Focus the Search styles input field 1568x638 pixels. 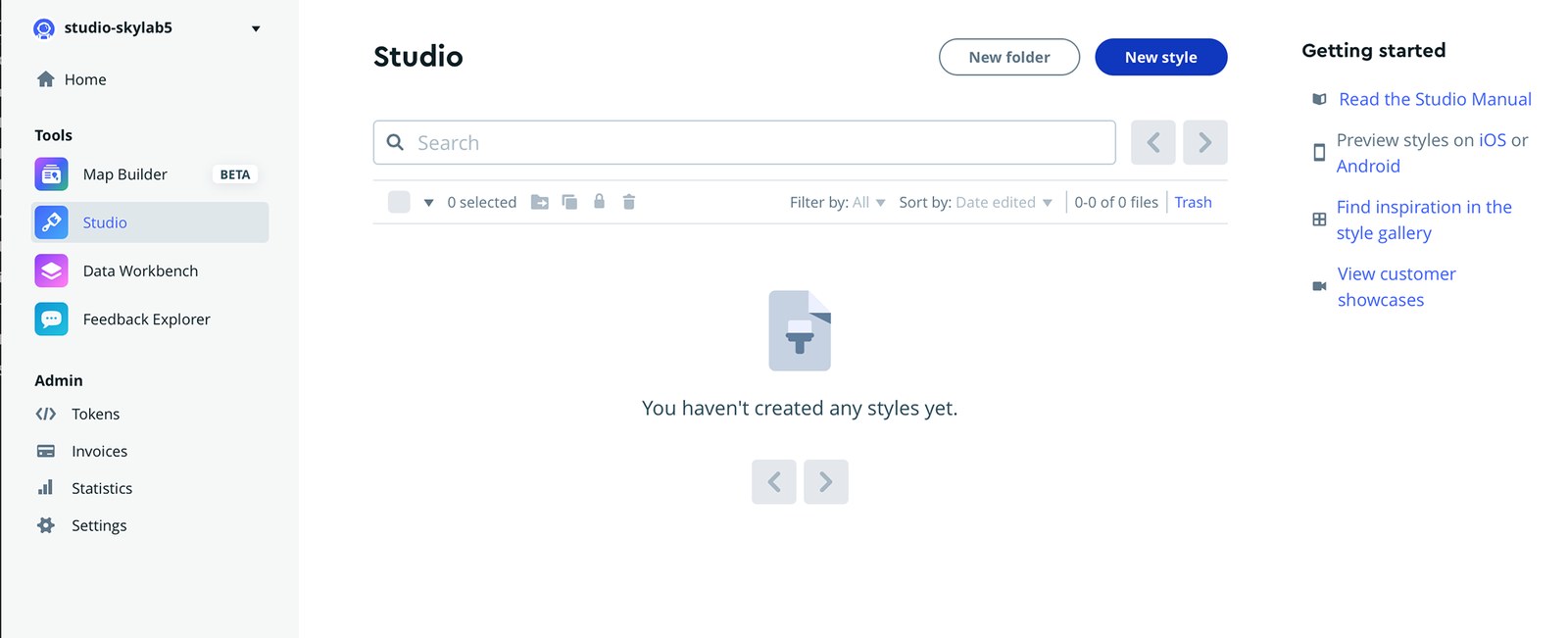(x=745, y=142)
